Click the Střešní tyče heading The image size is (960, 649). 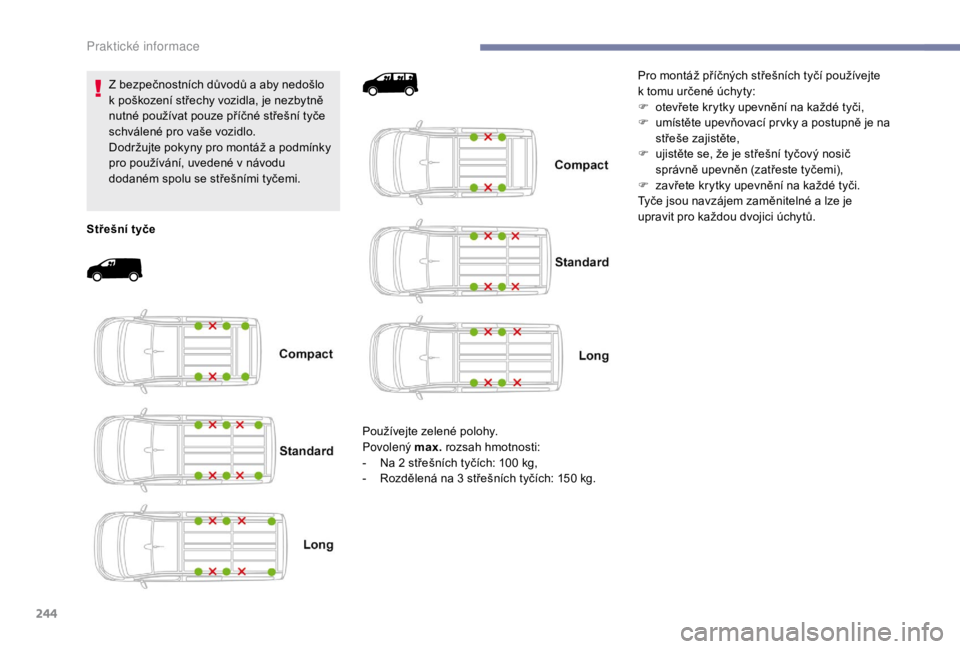click(121, 229)
